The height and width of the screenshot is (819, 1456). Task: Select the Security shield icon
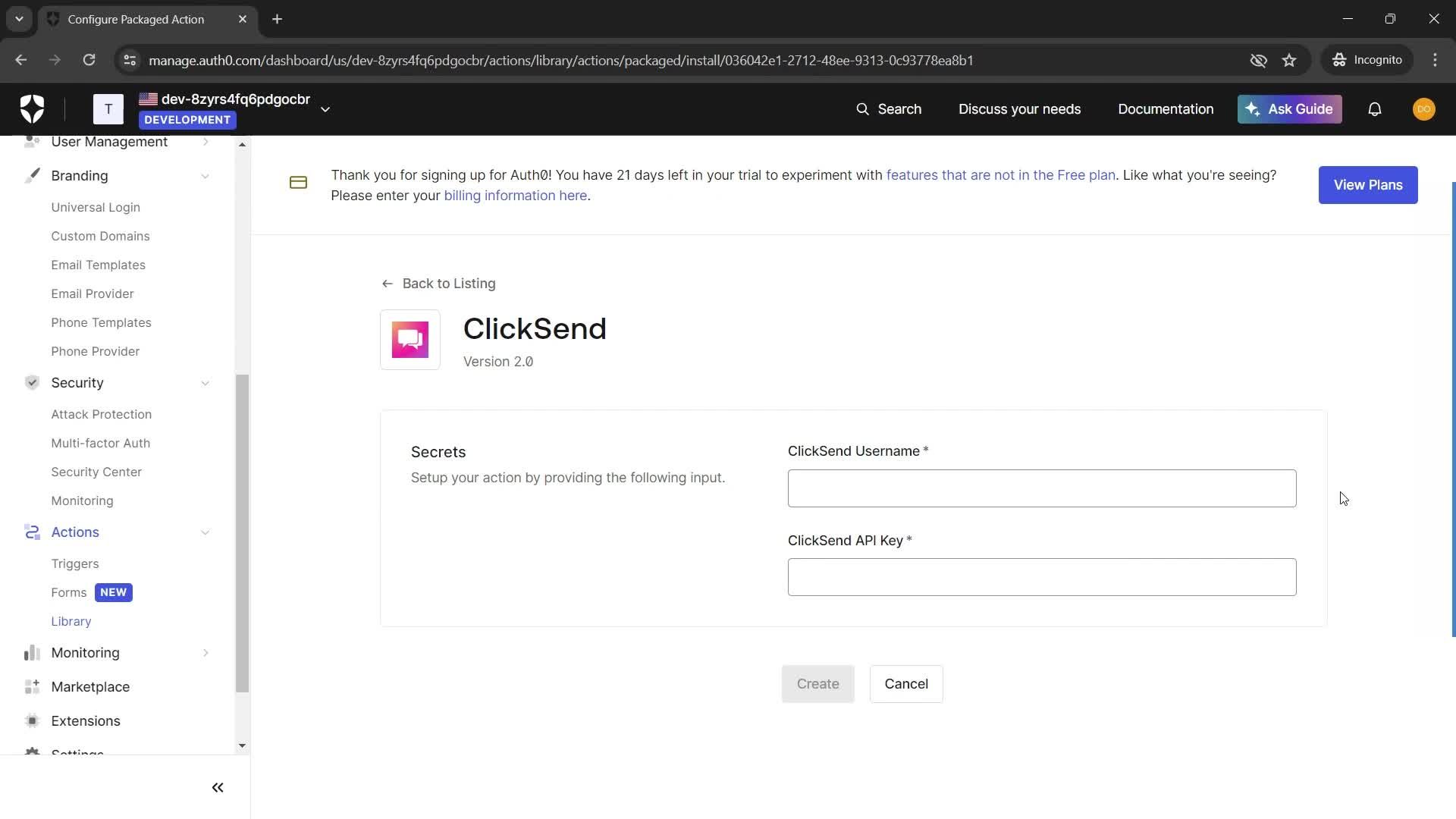32,383
